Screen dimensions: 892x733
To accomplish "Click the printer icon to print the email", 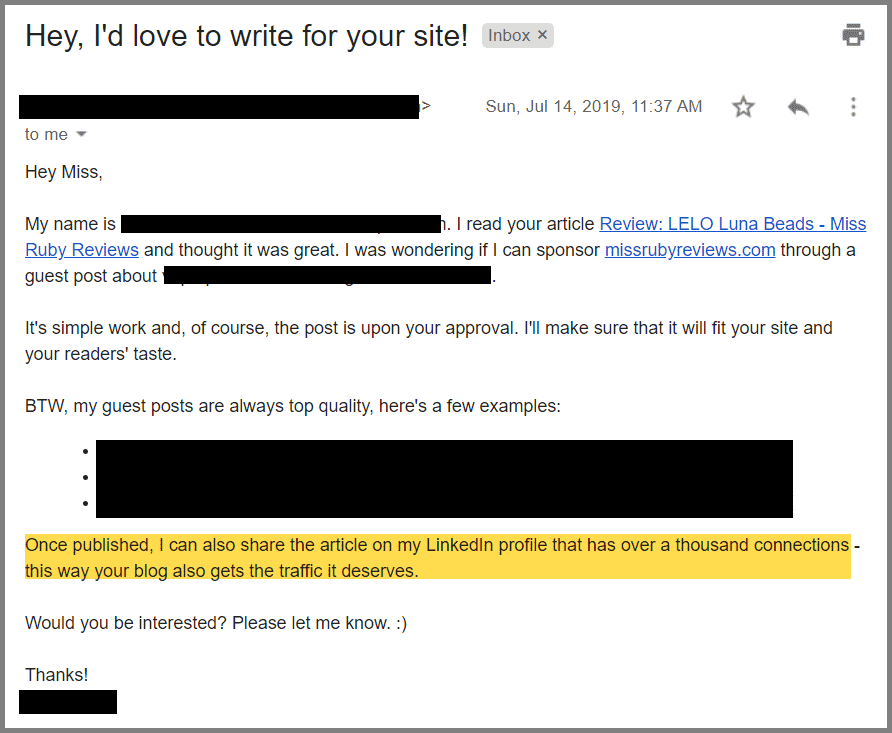I will [x=853, y=35].
